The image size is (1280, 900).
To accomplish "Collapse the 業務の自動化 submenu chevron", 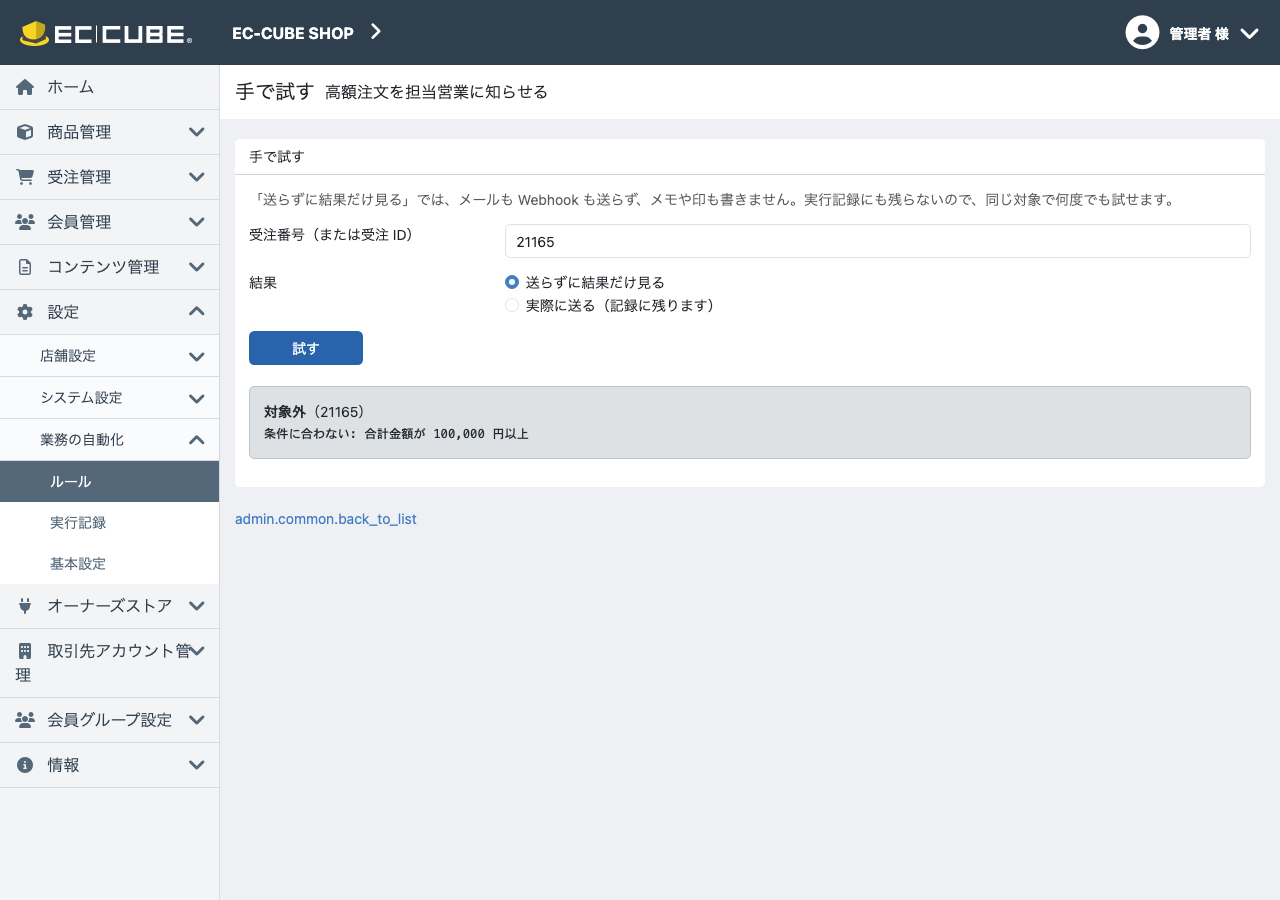I will (x=197, y=440).
